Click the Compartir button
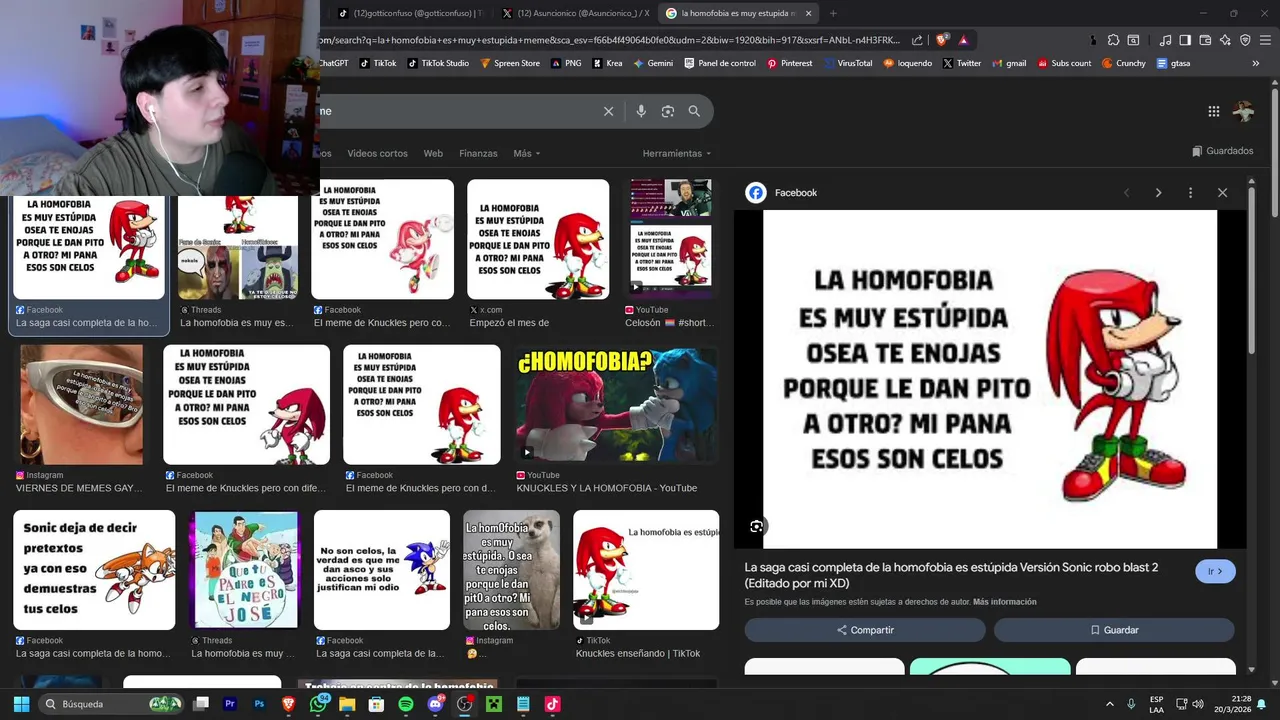 click(865, 630)
